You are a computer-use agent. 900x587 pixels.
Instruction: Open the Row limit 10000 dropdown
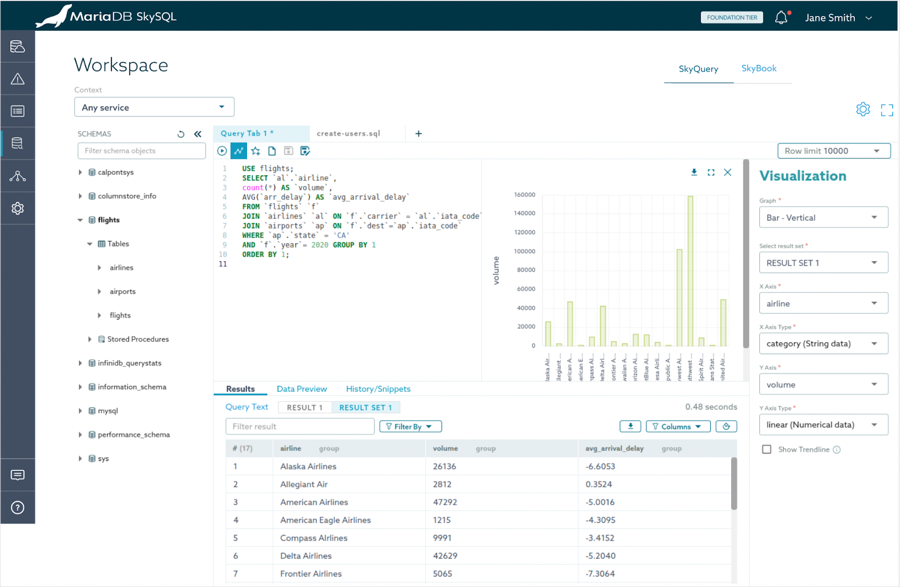tap(834, 151)
